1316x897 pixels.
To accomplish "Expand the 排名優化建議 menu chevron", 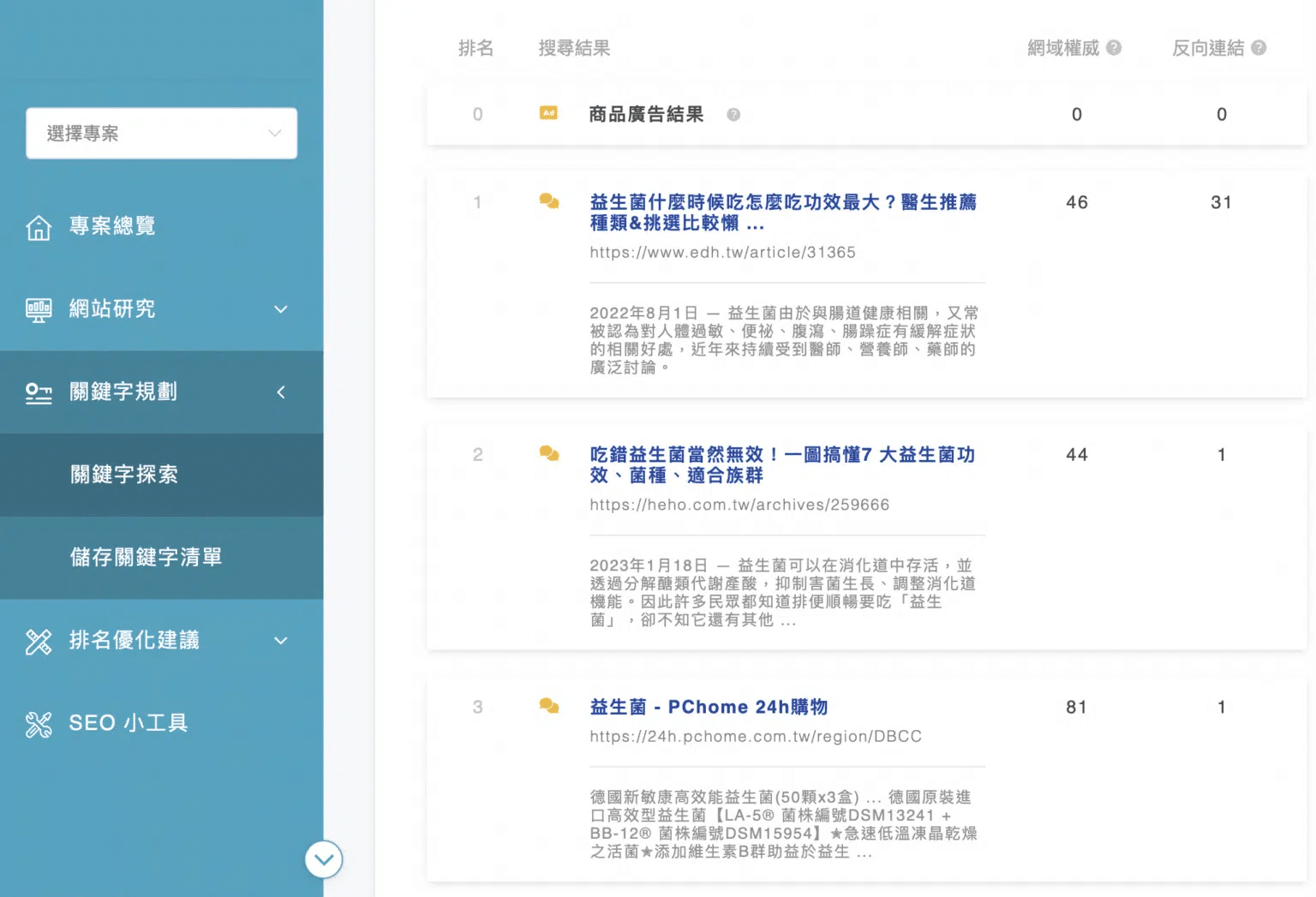I will click(x=281, y=641).
